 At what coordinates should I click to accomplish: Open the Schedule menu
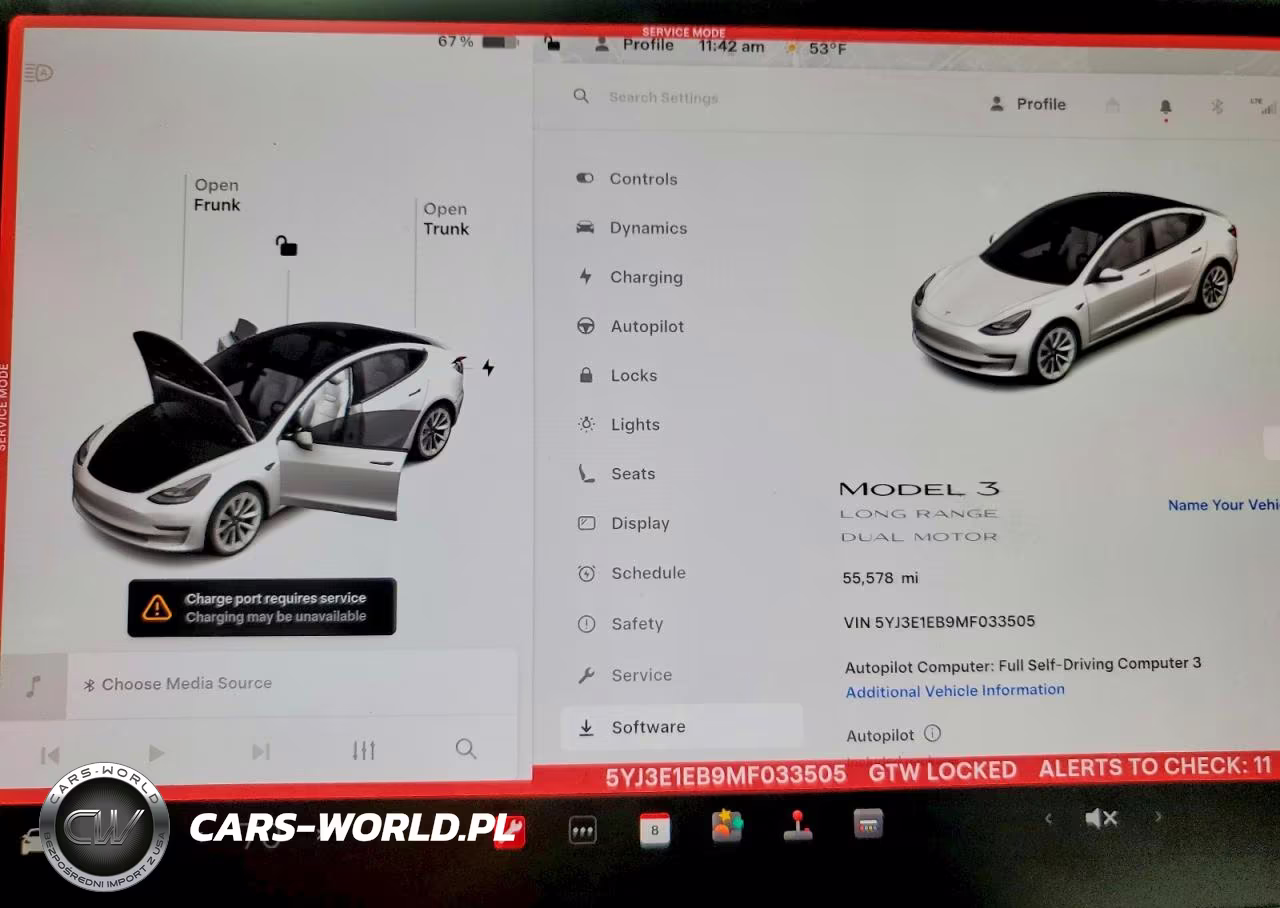(631, 573)
